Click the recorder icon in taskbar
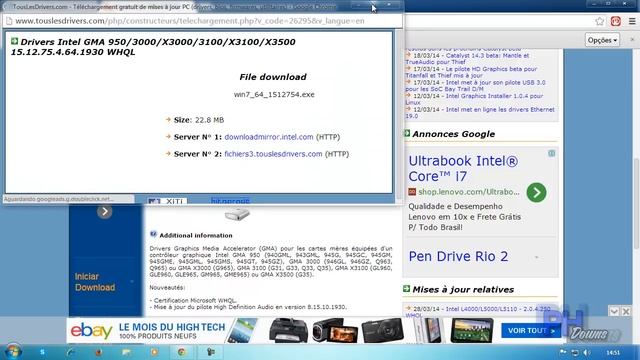This screenshot has height=360, width=640. click(211, 352)
